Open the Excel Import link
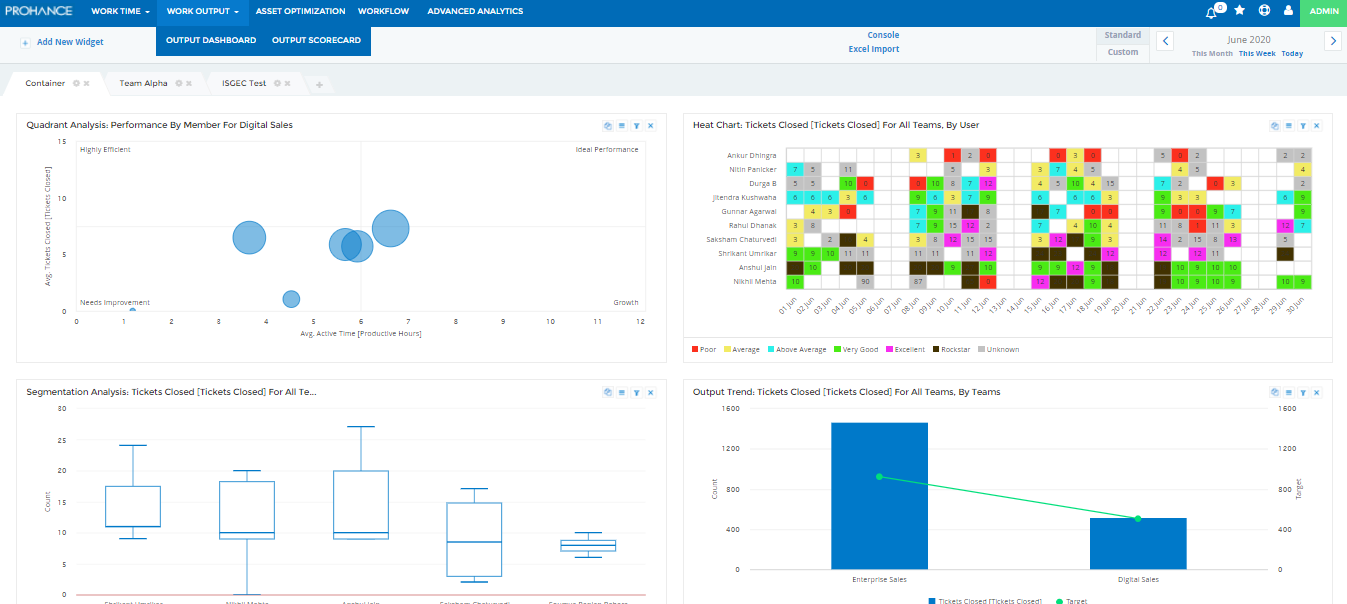1347x604 pixels. pyautogui.click(x=874, y=49)
